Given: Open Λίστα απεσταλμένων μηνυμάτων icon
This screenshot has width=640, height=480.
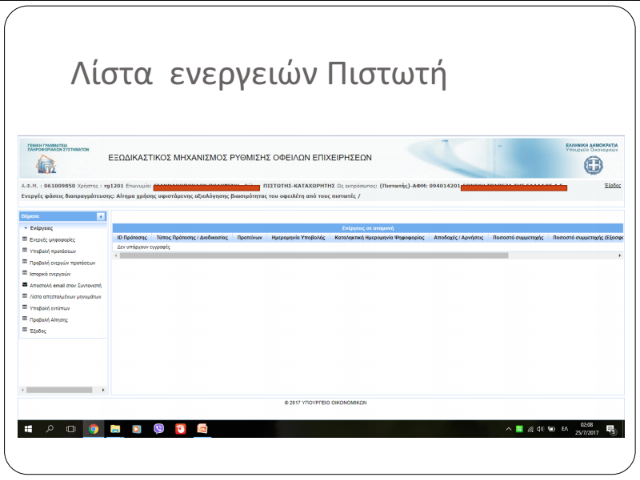Looking at the screenshot, I should coord(24,297).
